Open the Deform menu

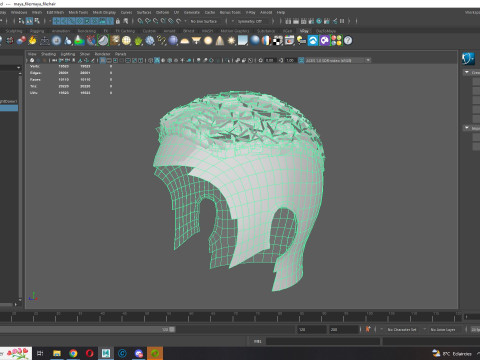(x=162, y=12)
